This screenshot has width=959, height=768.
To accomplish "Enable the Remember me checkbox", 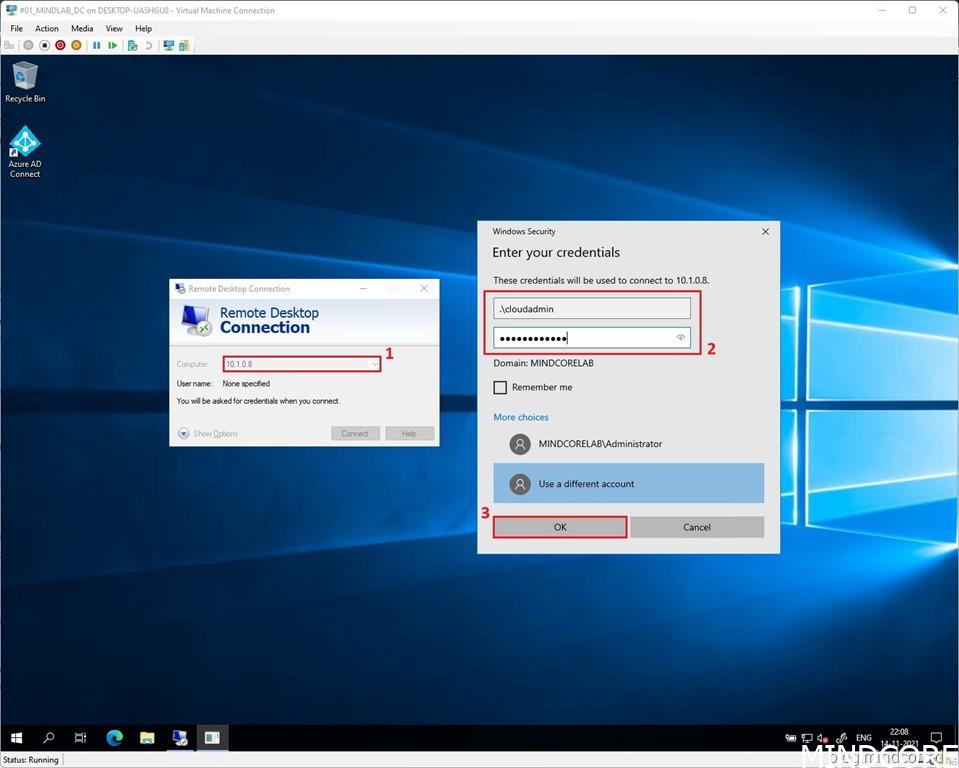I will pyautogui.click(x=500, y=387).
